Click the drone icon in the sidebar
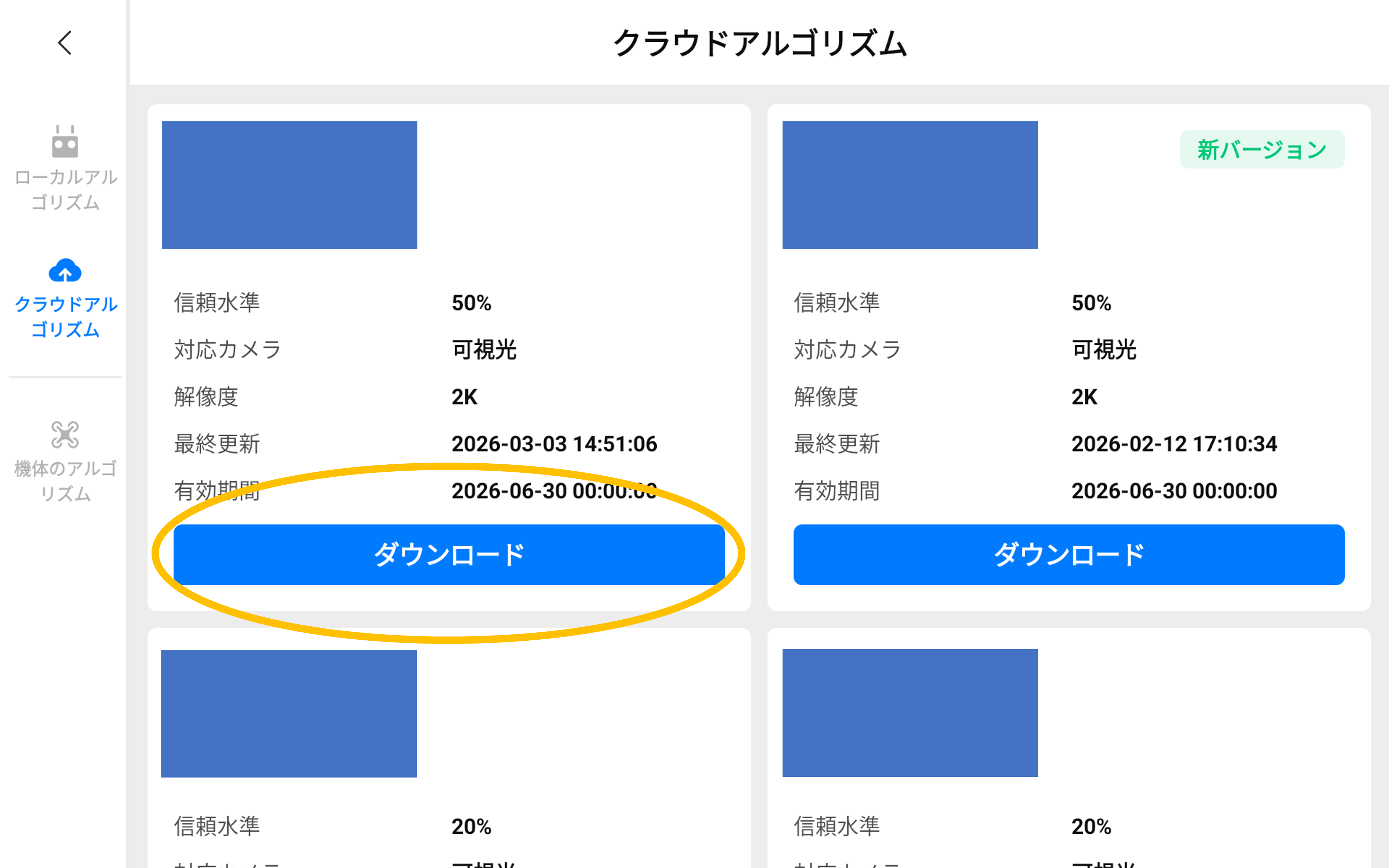This screenshot has height=868, width=1389. [x=65, y=435]
